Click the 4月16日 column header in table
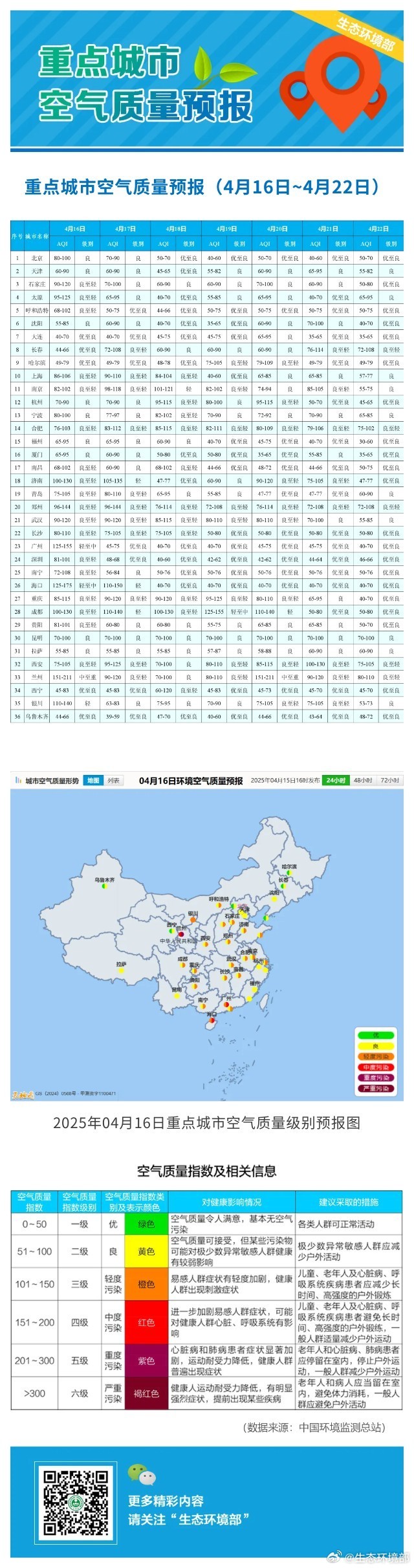 75,228
